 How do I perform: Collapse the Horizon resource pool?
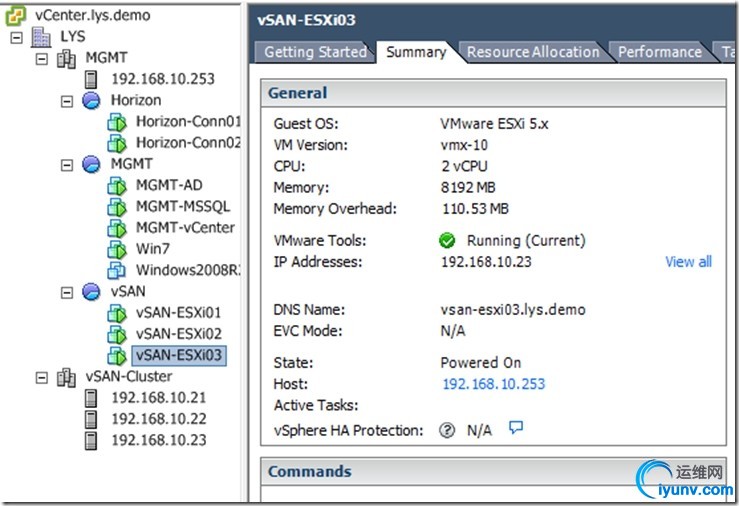[x=67, y=101]
